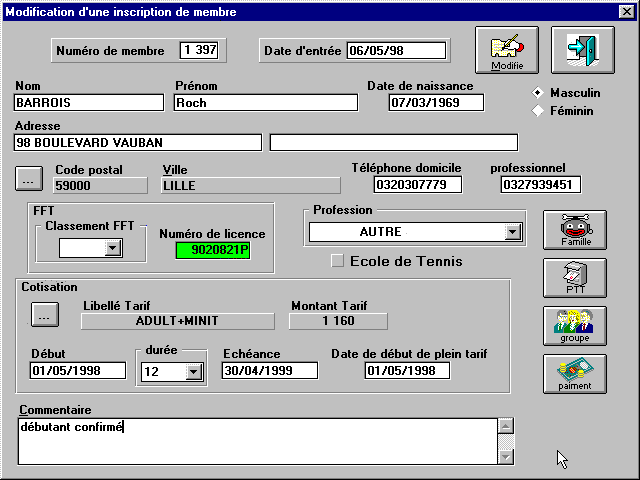640x480 pixels.
Task: Click the Modifie button icon
Action: click(x=507, y=50)
